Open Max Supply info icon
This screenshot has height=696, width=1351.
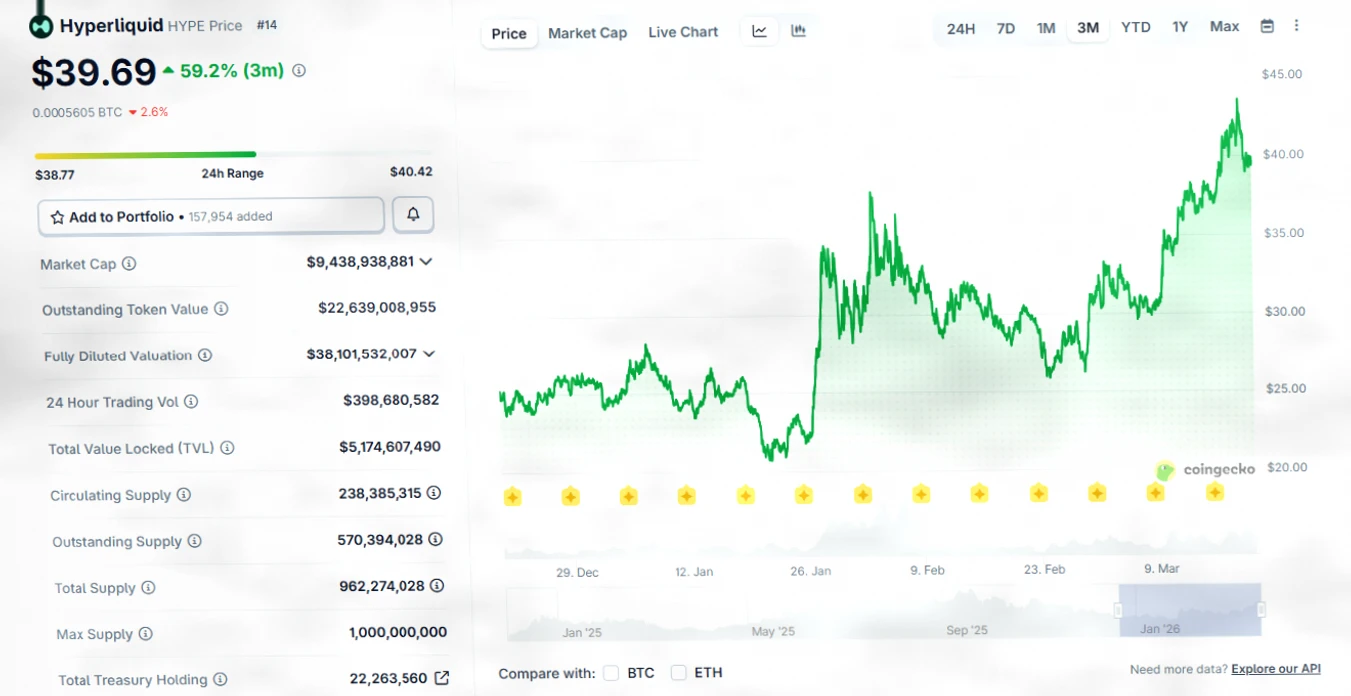[x=145, y=634]
